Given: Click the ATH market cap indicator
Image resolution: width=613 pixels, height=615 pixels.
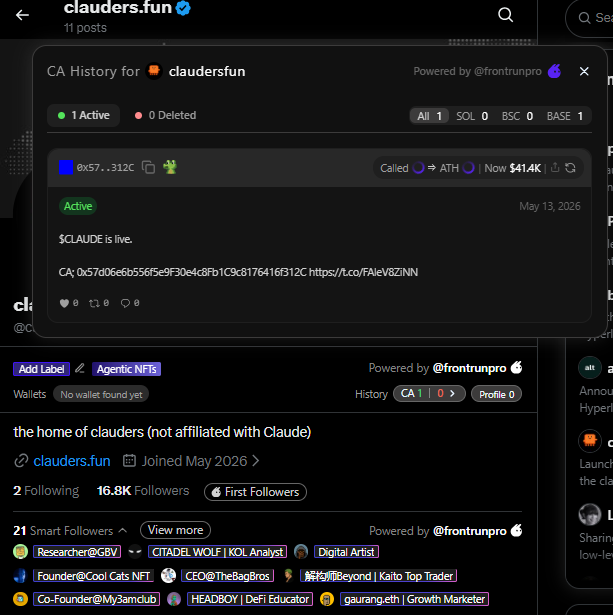Looking at the screenshot, I should coord(457,168).
